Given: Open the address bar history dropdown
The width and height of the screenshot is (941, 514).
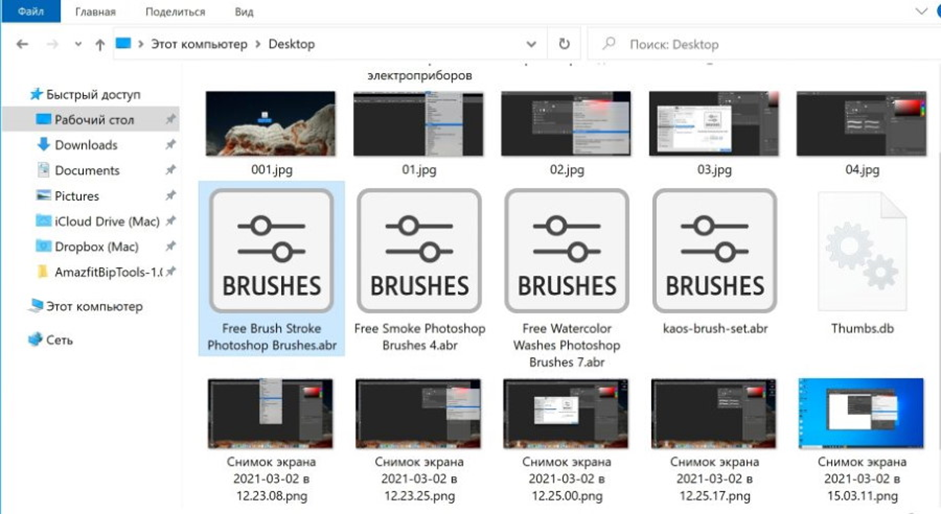Looking at the screenshot, I should point(531,44).
